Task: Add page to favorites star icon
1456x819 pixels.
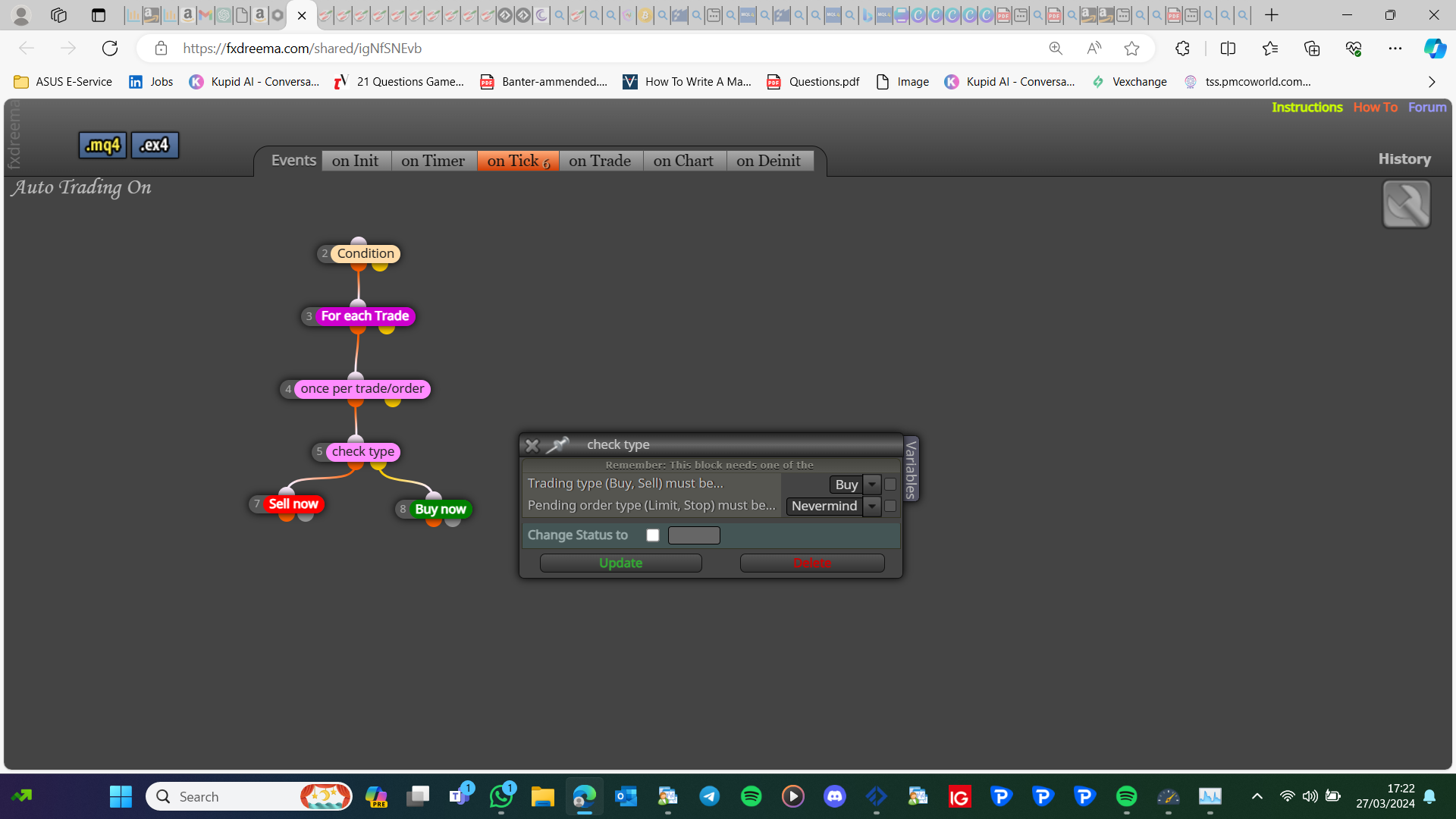Action: (1131, 49)
